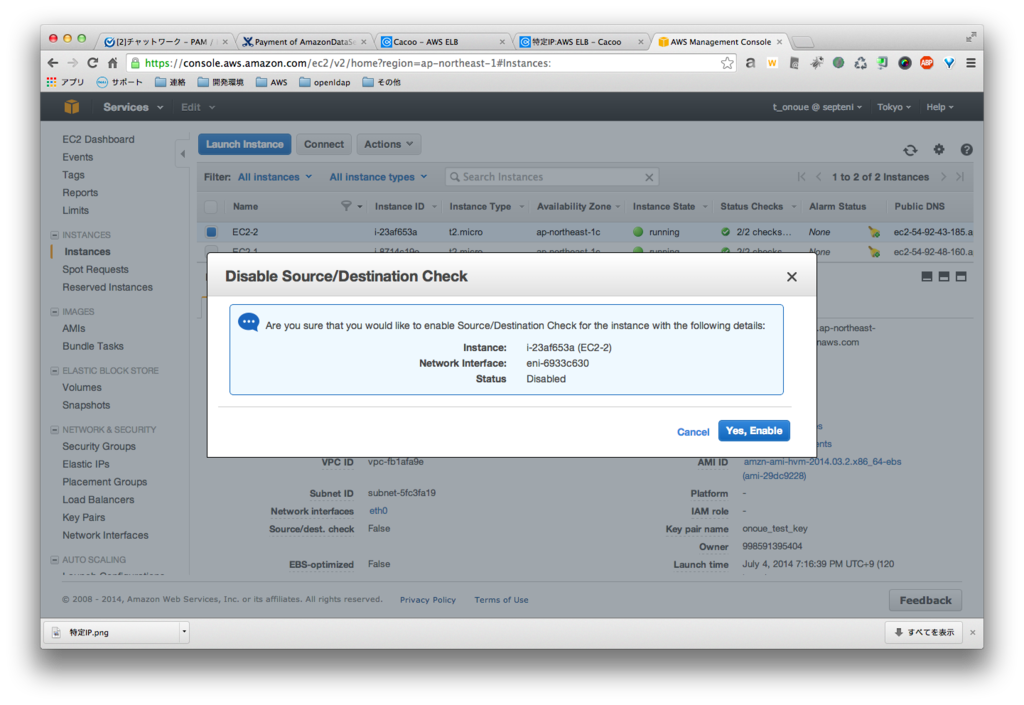Screen dimensions: 1024x705
Task: Cancel the Source/Destination Check dialog
Action: click(x=693, y=431)
